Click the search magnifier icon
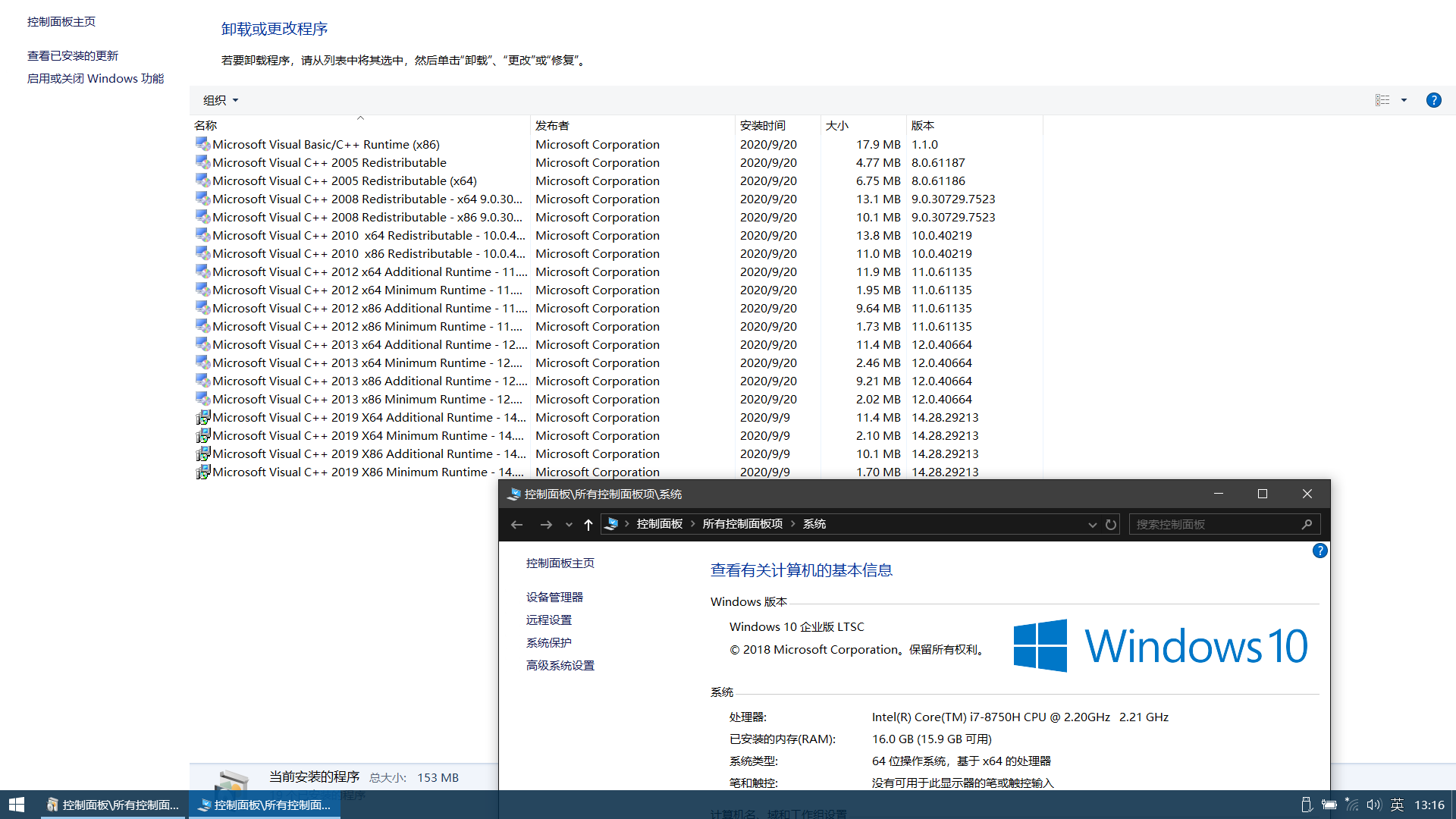Viewport: 1456px width, 819px height. pos(1307,524)
